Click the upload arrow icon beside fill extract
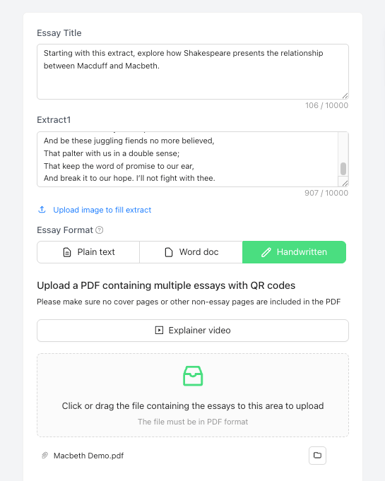This screenshot has width=385, height=481. click(42, 210)
